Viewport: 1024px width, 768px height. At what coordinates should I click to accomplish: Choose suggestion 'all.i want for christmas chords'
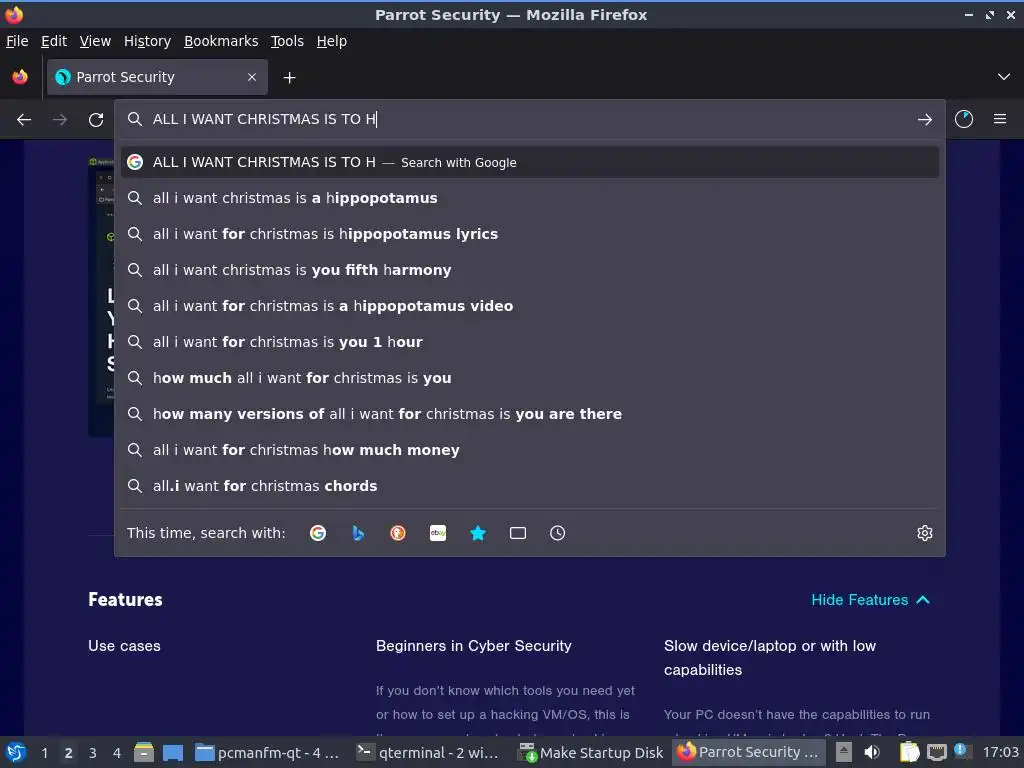530,486
